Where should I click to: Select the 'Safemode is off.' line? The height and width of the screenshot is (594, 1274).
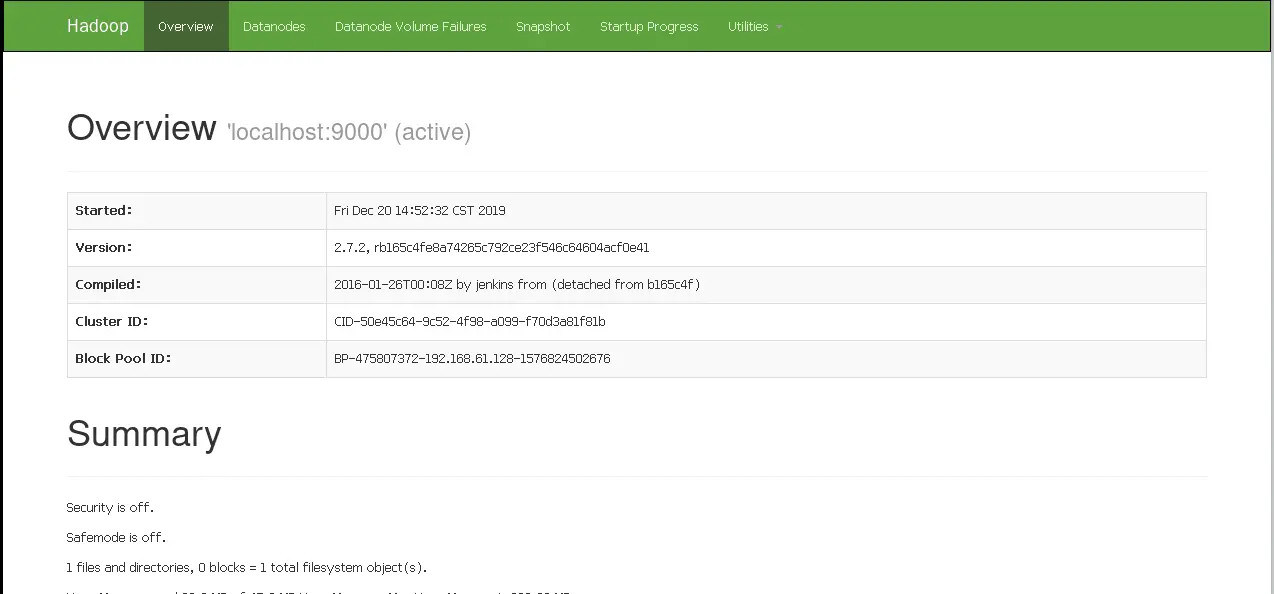(x=116, y=538)
